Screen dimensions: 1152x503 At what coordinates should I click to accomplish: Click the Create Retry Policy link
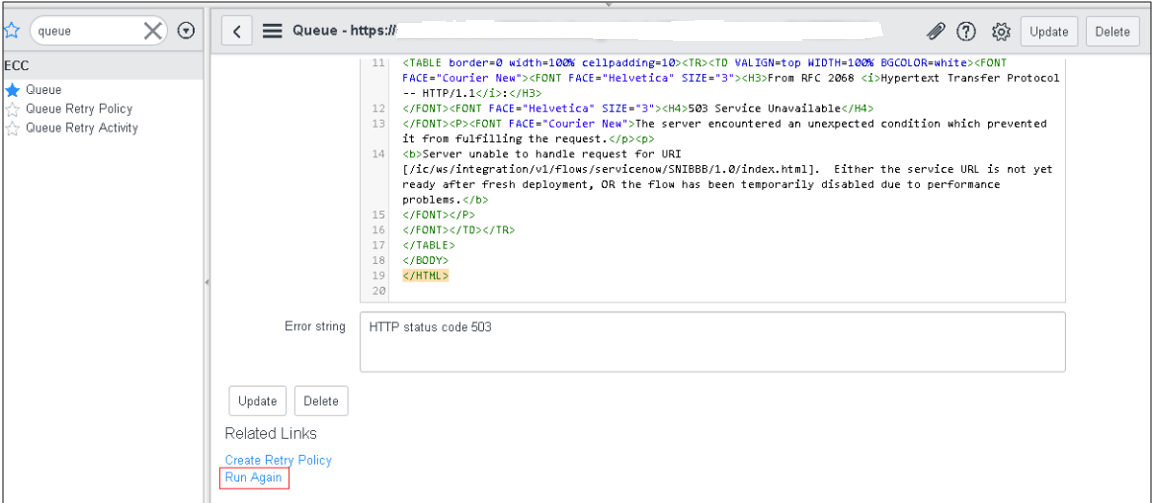[278, 460]
